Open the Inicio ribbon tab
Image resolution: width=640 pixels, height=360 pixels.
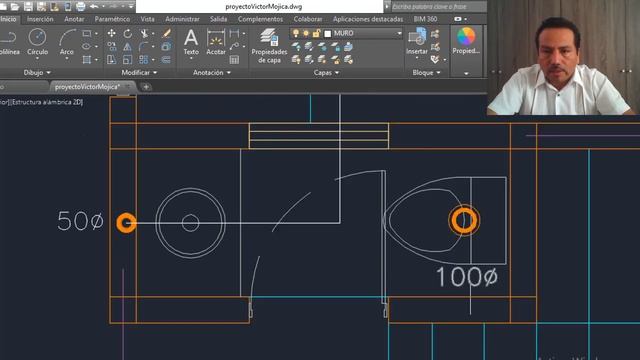(8, 19)
